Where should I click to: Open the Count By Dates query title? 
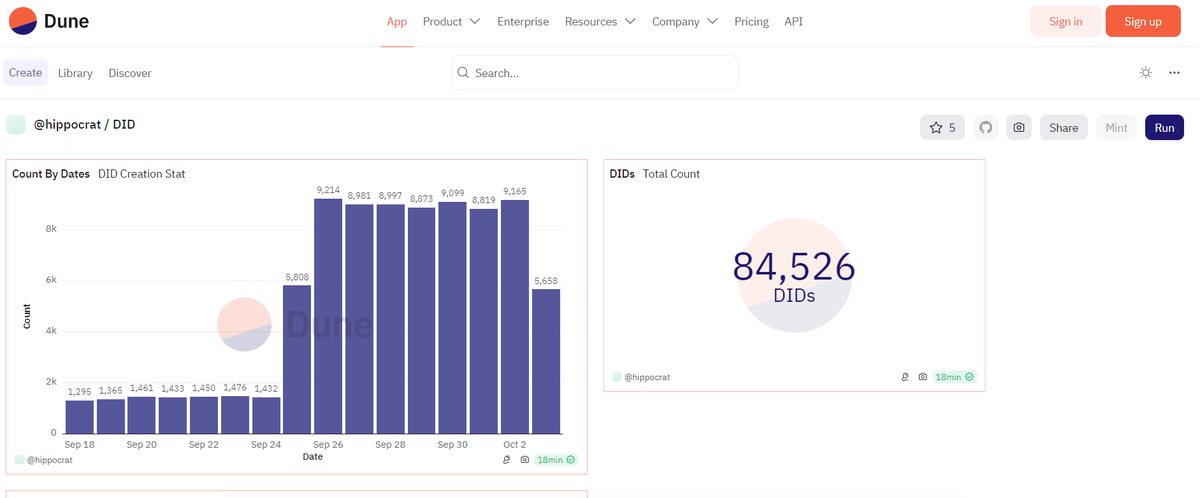(51, 174)
